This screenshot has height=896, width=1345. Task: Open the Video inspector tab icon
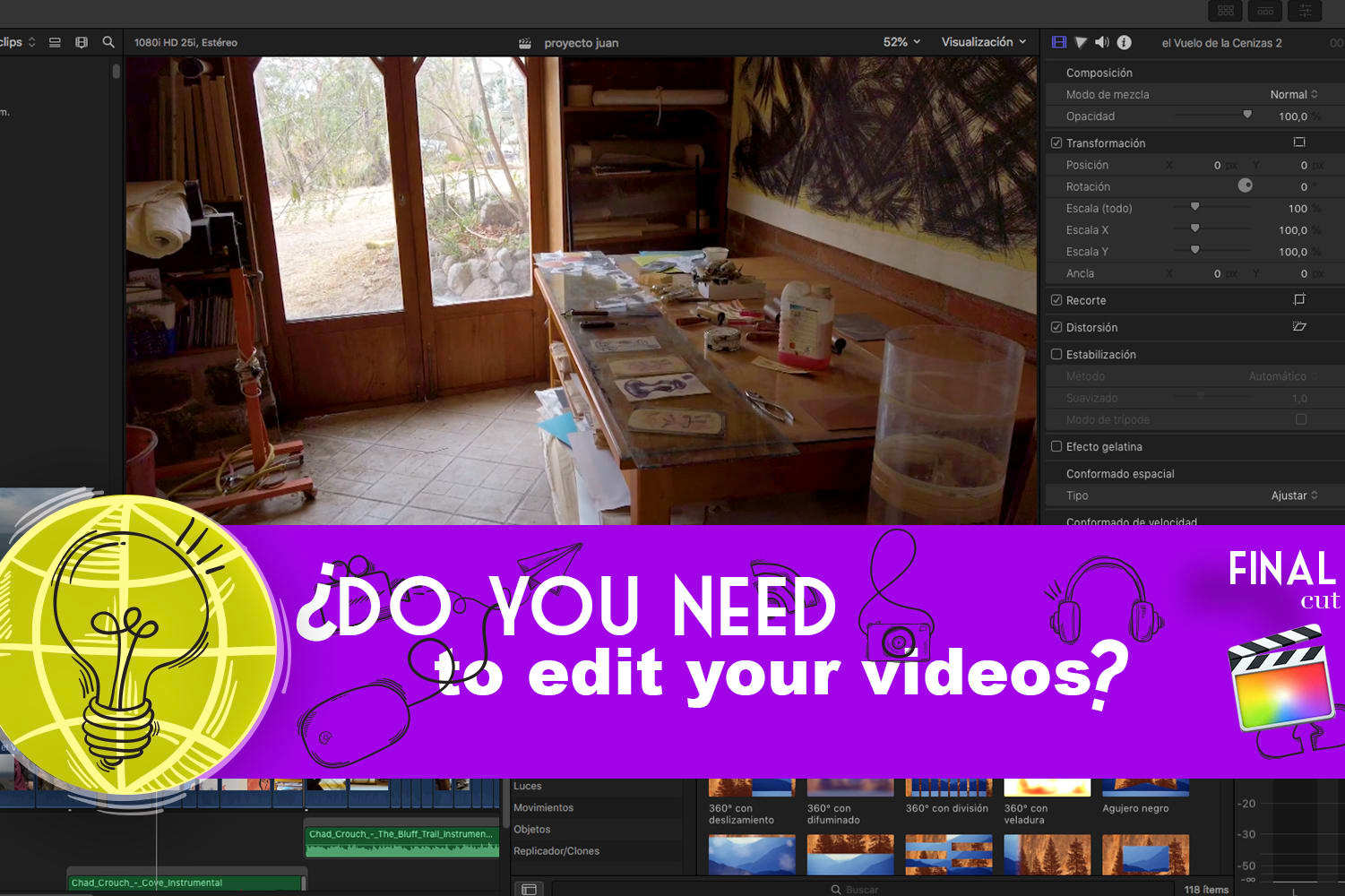(1059, 42)
